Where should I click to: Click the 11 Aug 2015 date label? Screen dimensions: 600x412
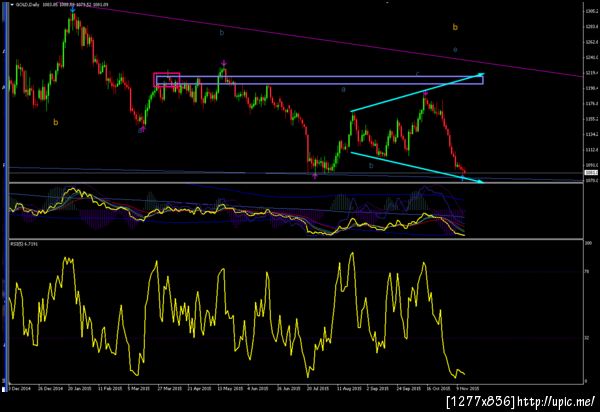tap(349, 388)
